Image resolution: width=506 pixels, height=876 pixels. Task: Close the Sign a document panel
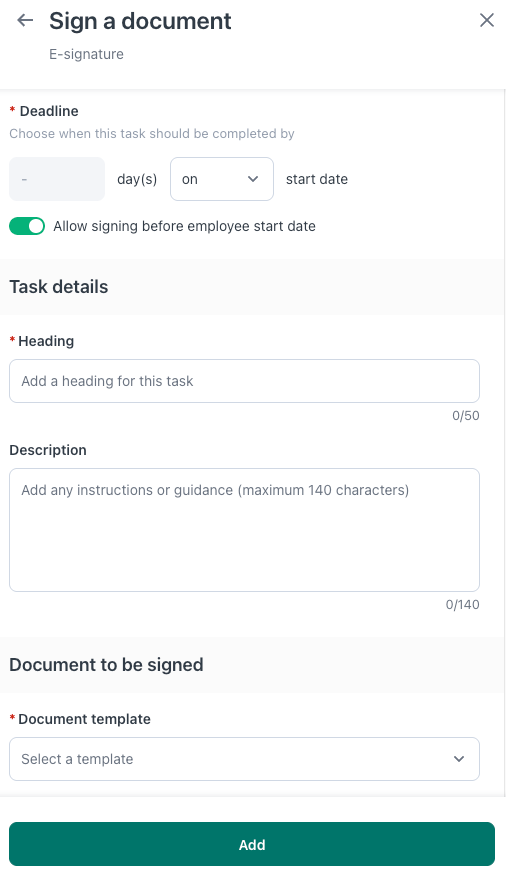click(486, 20)
